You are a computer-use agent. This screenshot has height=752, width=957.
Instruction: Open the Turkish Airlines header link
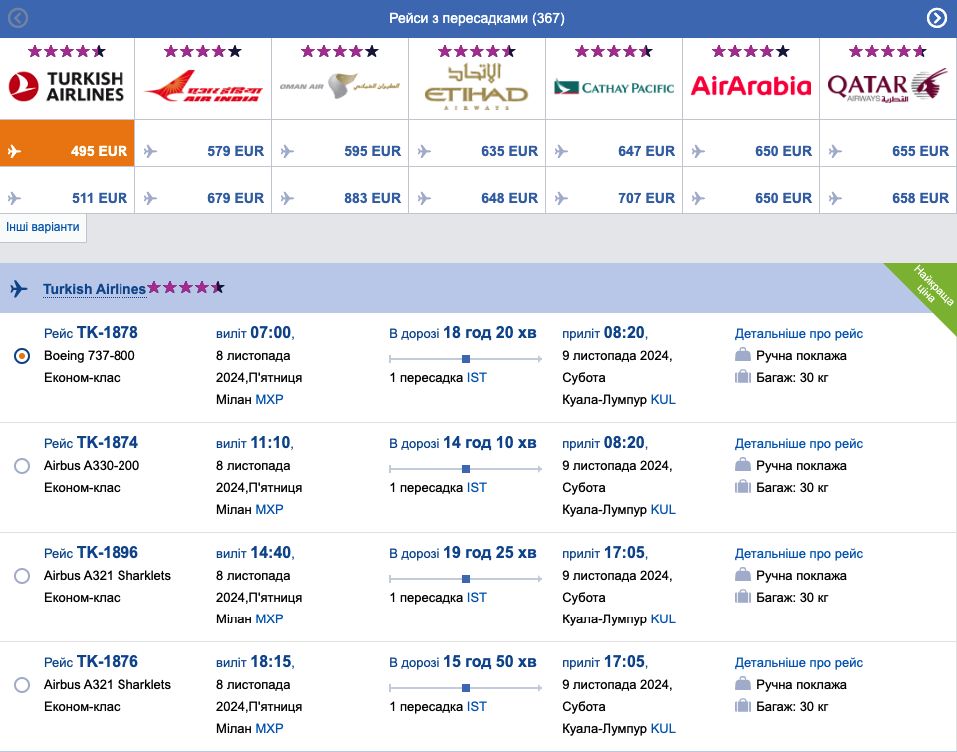tap(94, 289)
